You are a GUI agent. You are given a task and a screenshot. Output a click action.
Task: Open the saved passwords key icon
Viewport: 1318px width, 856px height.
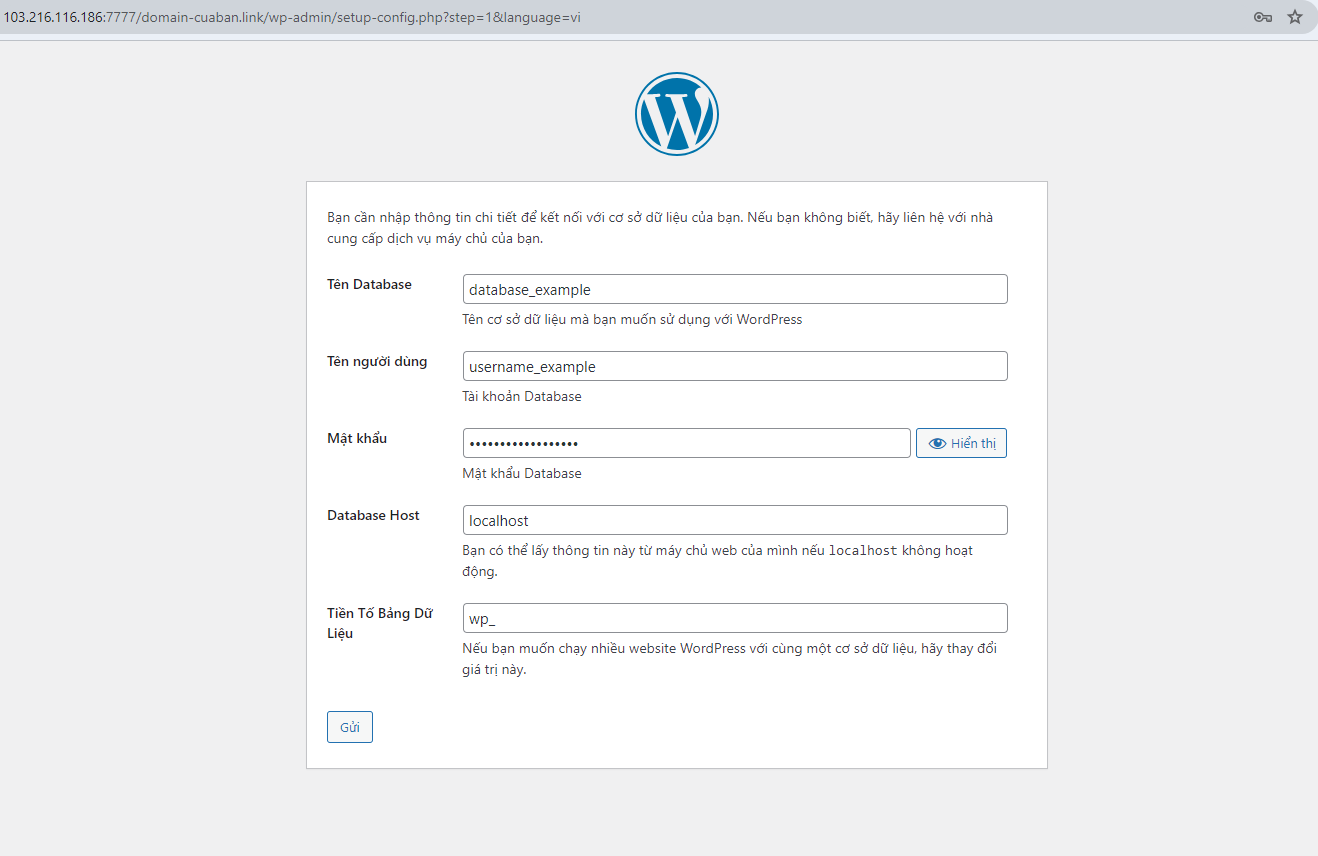[x=1263, y=17]
